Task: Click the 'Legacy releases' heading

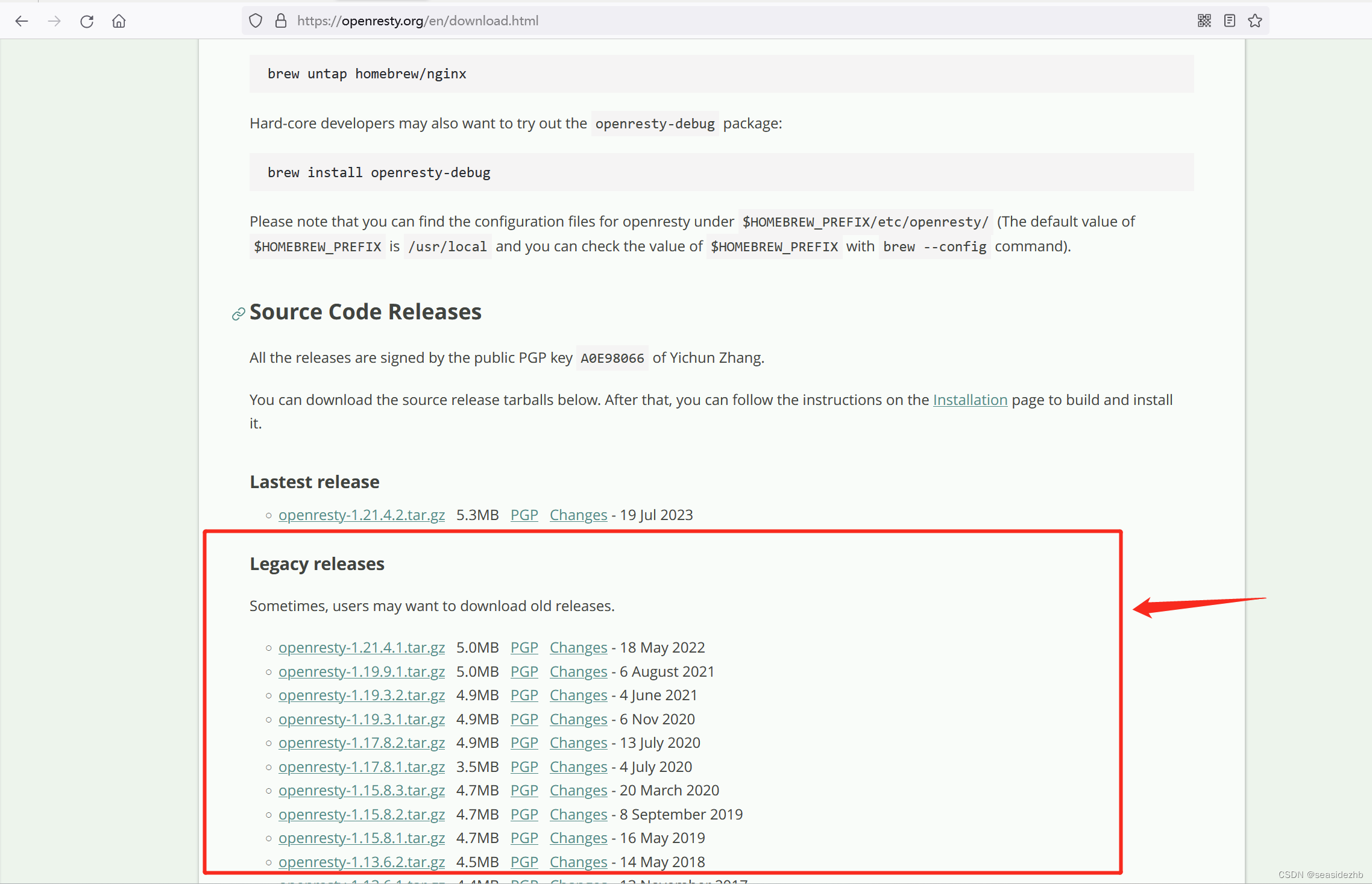Action: [x=317, y=564]
